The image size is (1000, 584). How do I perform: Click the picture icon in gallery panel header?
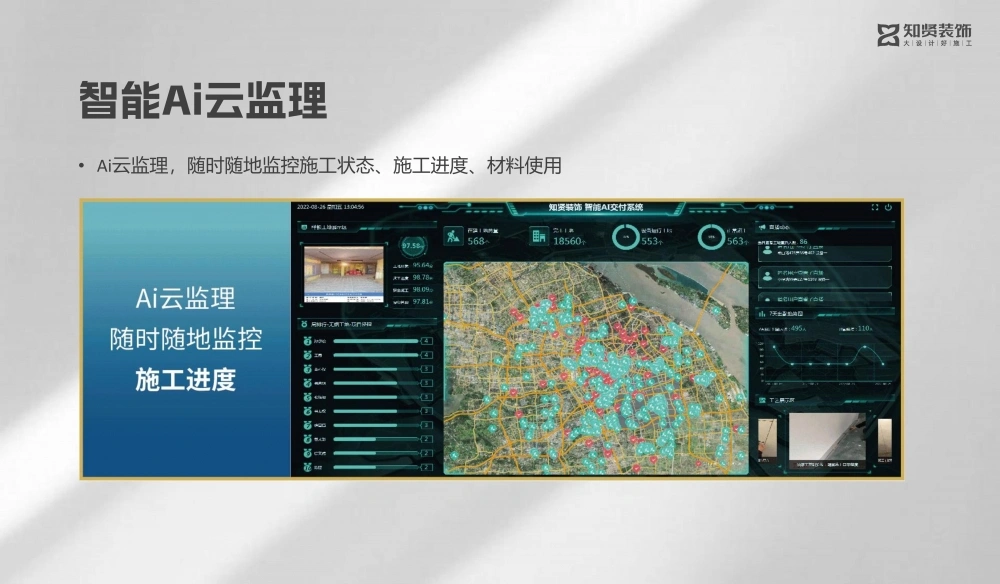(x=762, y=400)
